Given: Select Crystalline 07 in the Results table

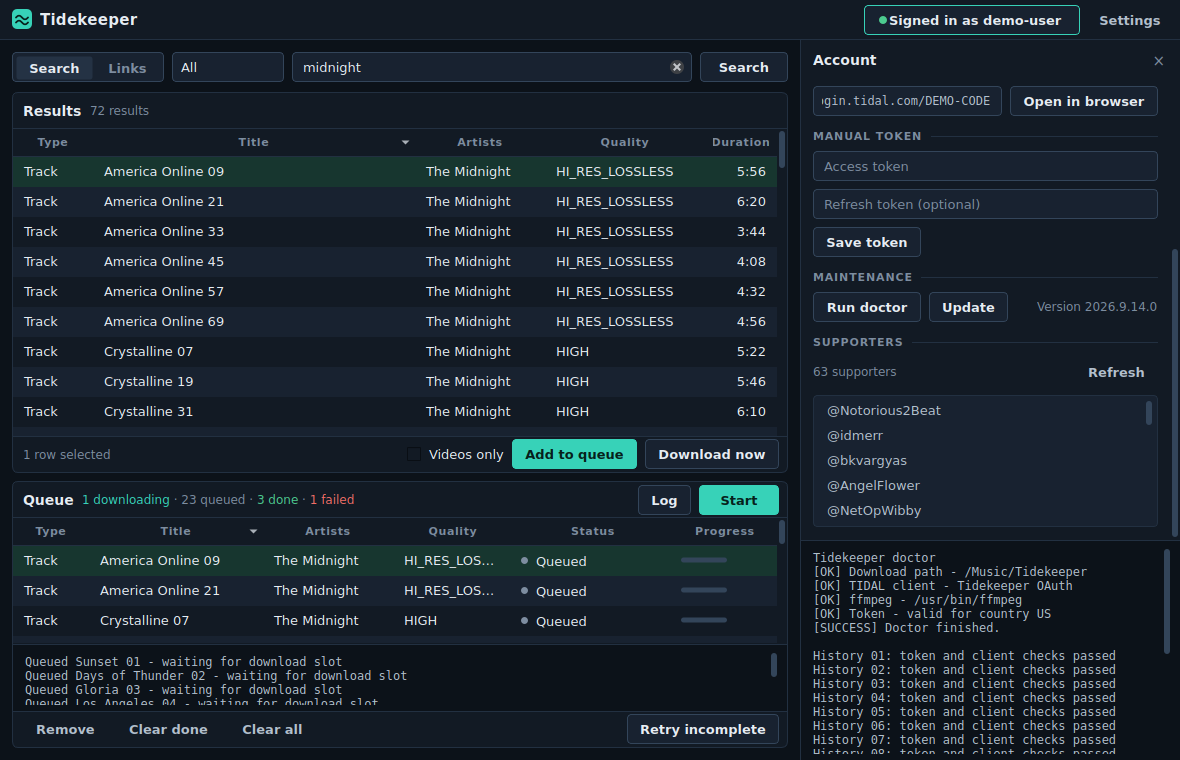Looking at the screenshot, I should coord(395,352).
